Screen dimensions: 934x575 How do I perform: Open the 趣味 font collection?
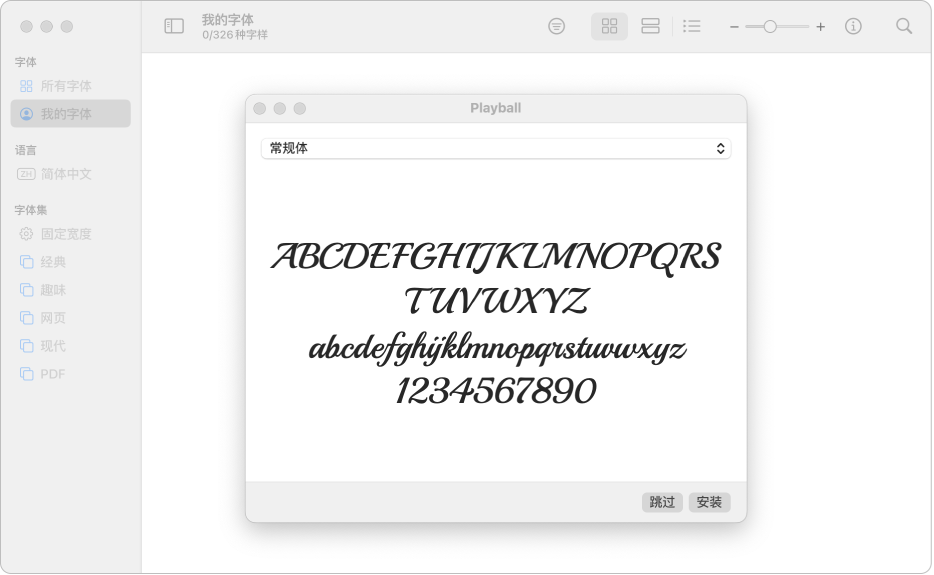click(70, 290)
